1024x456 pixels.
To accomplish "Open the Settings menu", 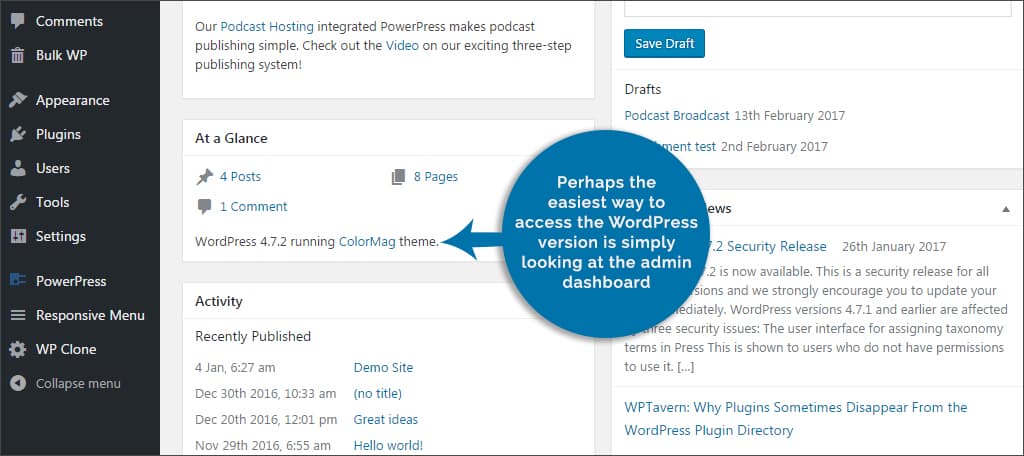I will tap(61, 236).
